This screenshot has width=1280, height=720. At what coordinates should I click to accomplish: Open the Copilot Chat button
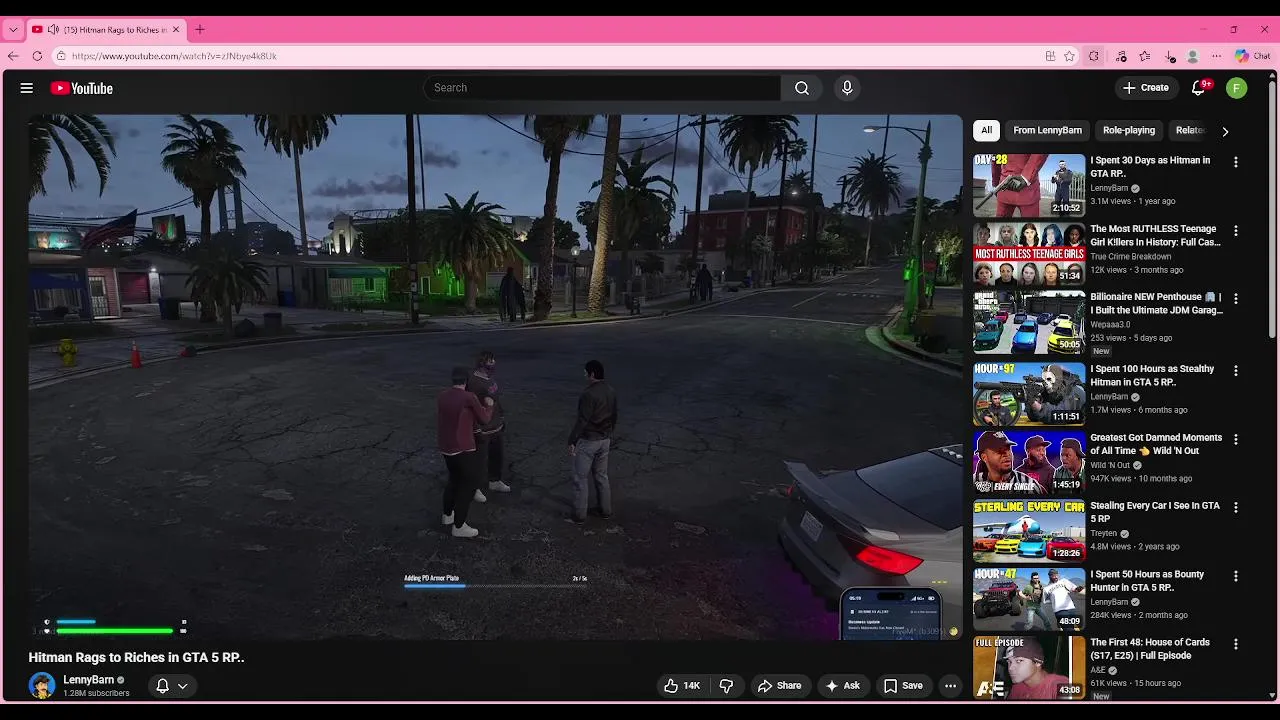pyautogui.click(x=1252, y=56)
